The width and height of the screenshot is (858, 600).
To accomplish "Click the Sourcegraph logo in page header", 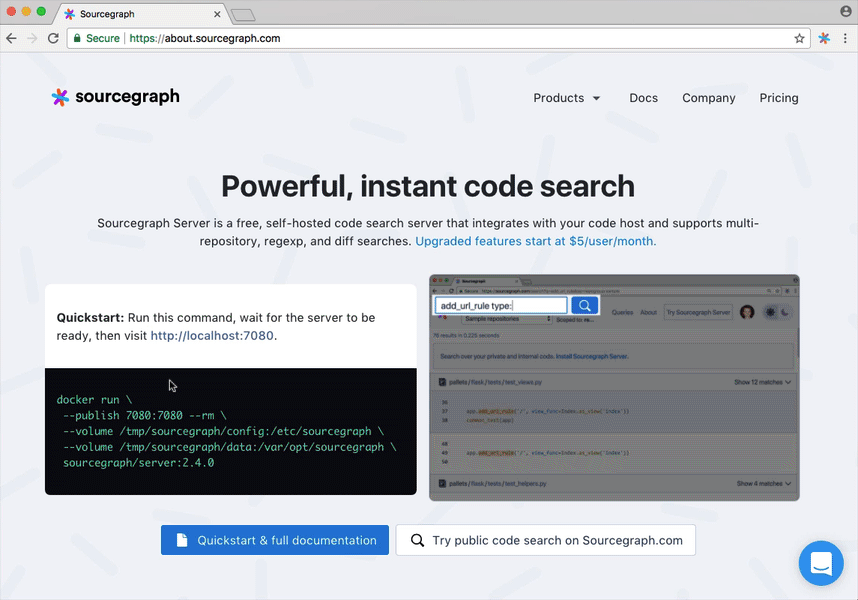I will point(115,97).
